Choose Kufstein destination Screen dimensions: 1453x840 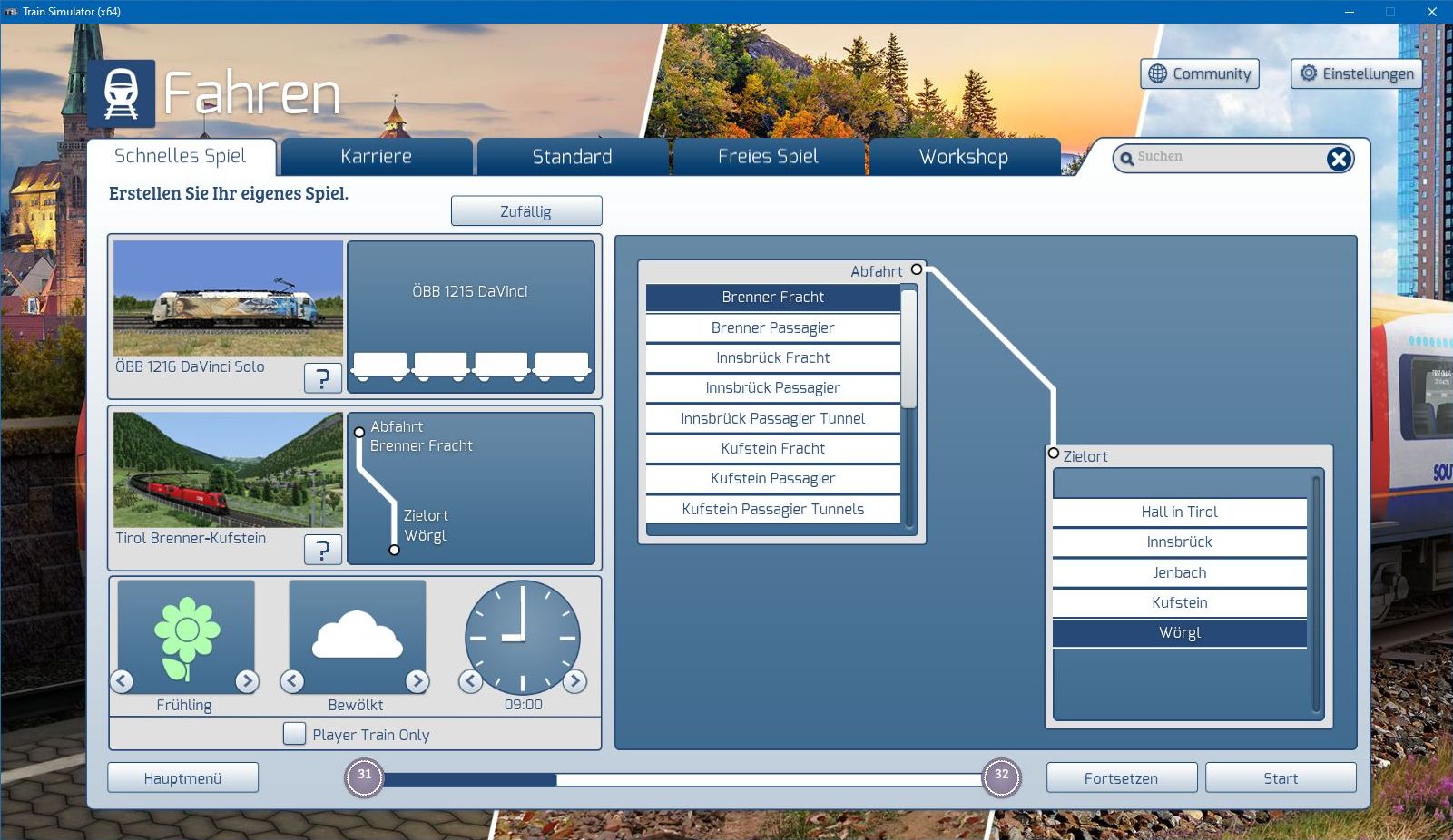(1180, 603)
